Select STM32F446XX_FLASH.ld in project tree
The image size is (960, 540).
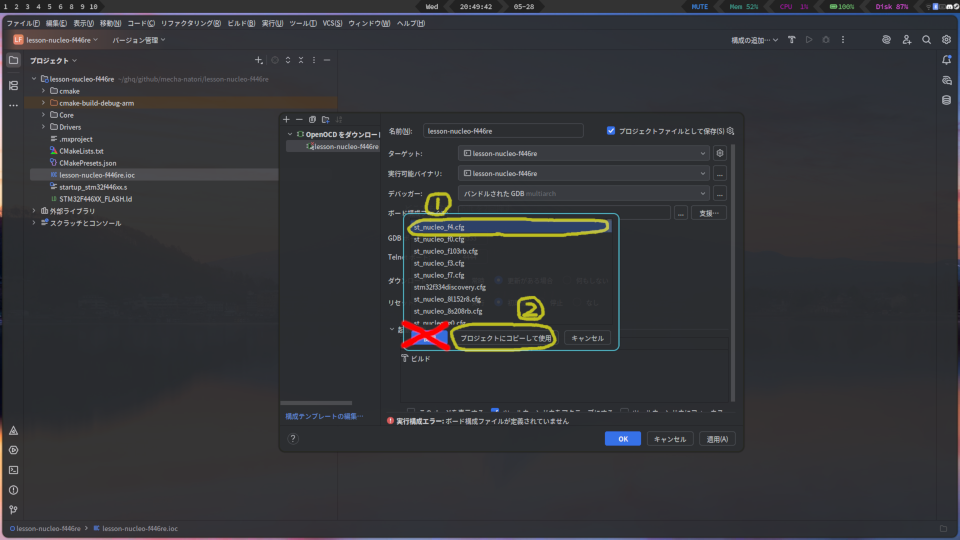pyautogui.click(x=96, y=199)
